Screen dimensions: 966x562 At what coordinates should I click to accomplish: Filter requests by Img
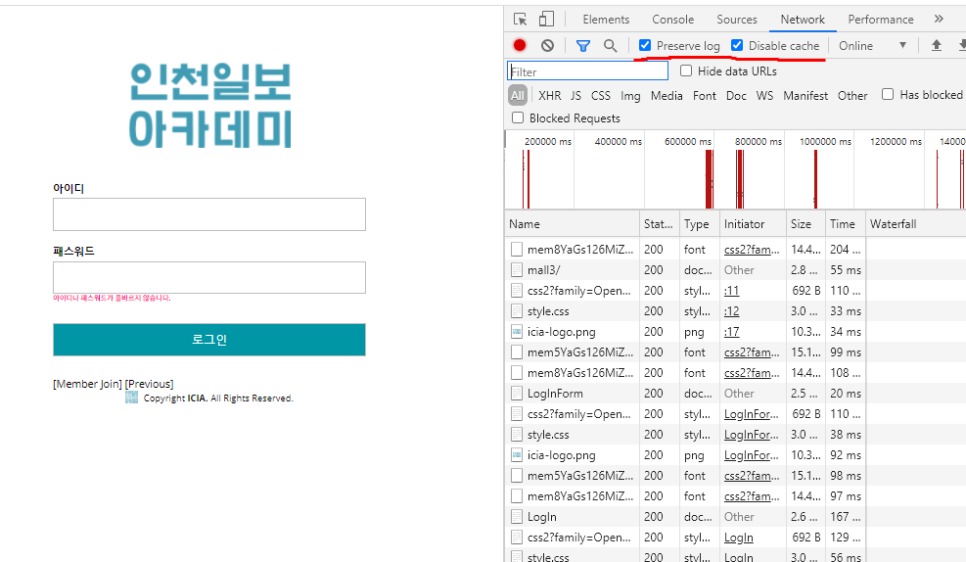[x=630, y=96]
